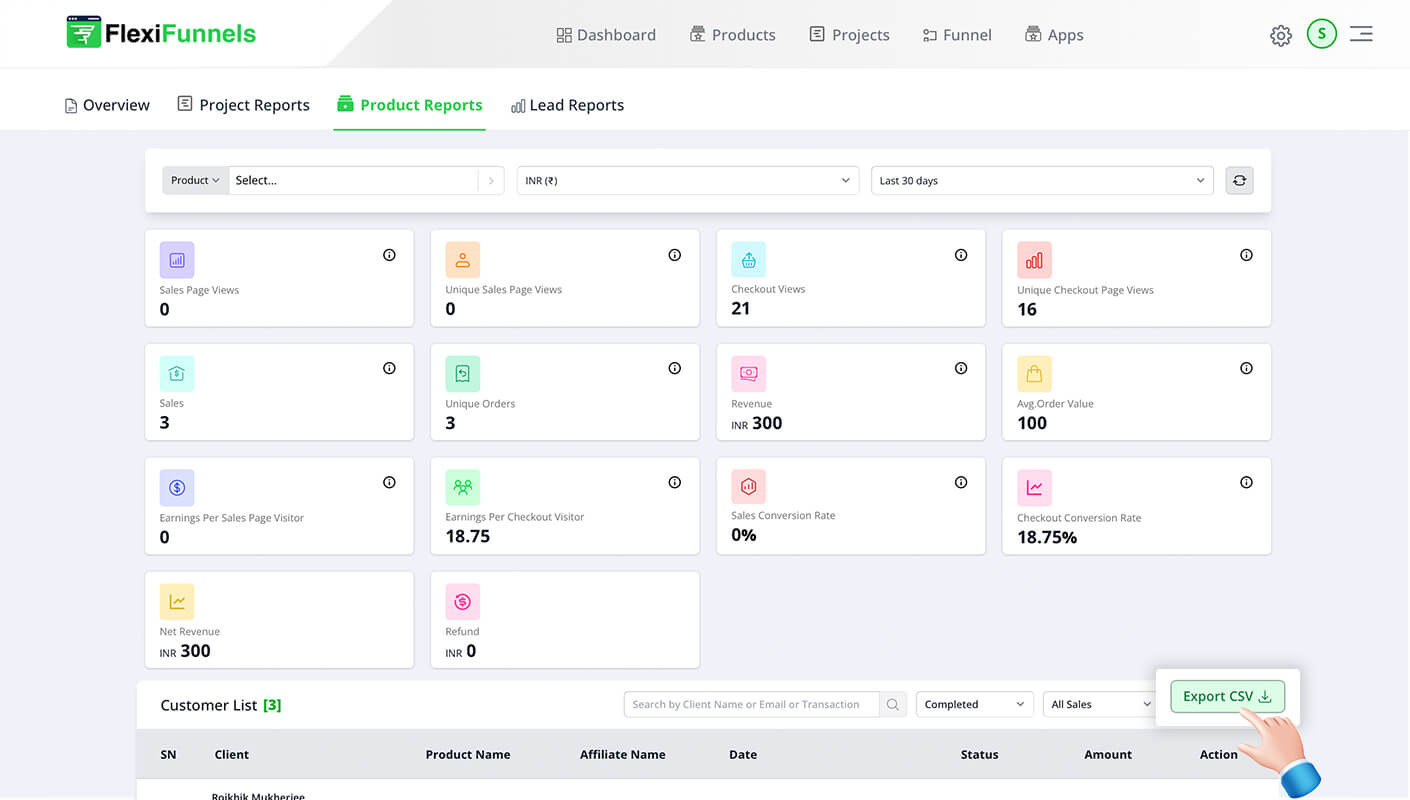Click info icon on Checkout Conversion Rate card
This screenshot has width=1410, height=800.
[1246, 483]
